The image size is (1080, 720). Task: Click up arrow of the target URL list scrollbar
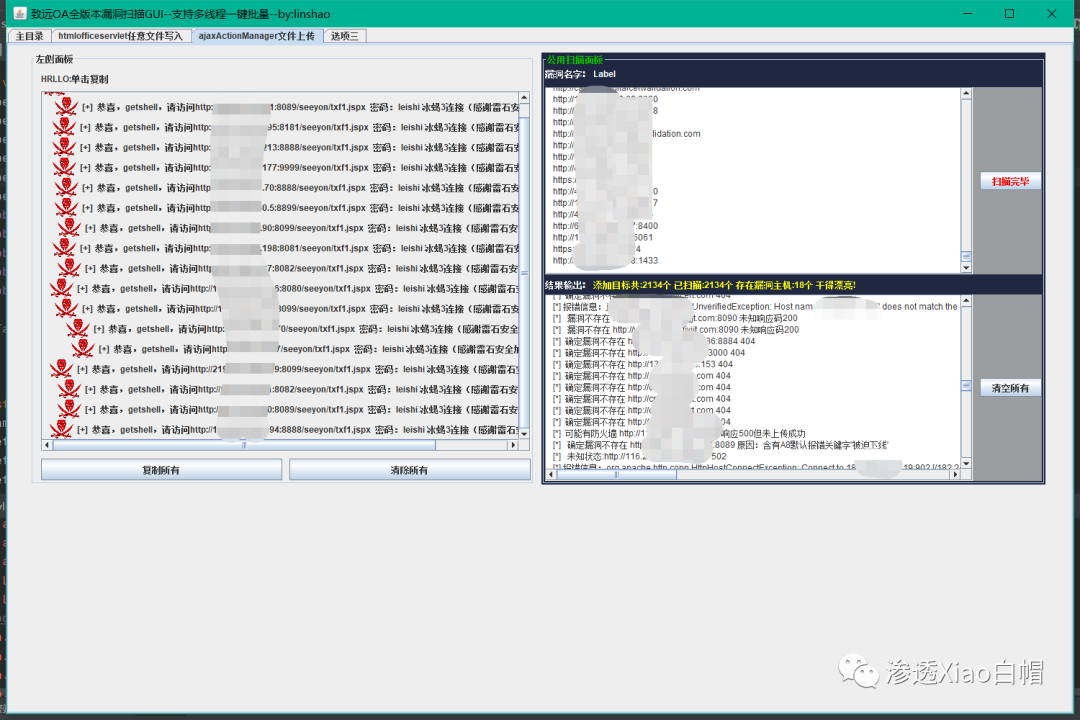coord(966,93)
